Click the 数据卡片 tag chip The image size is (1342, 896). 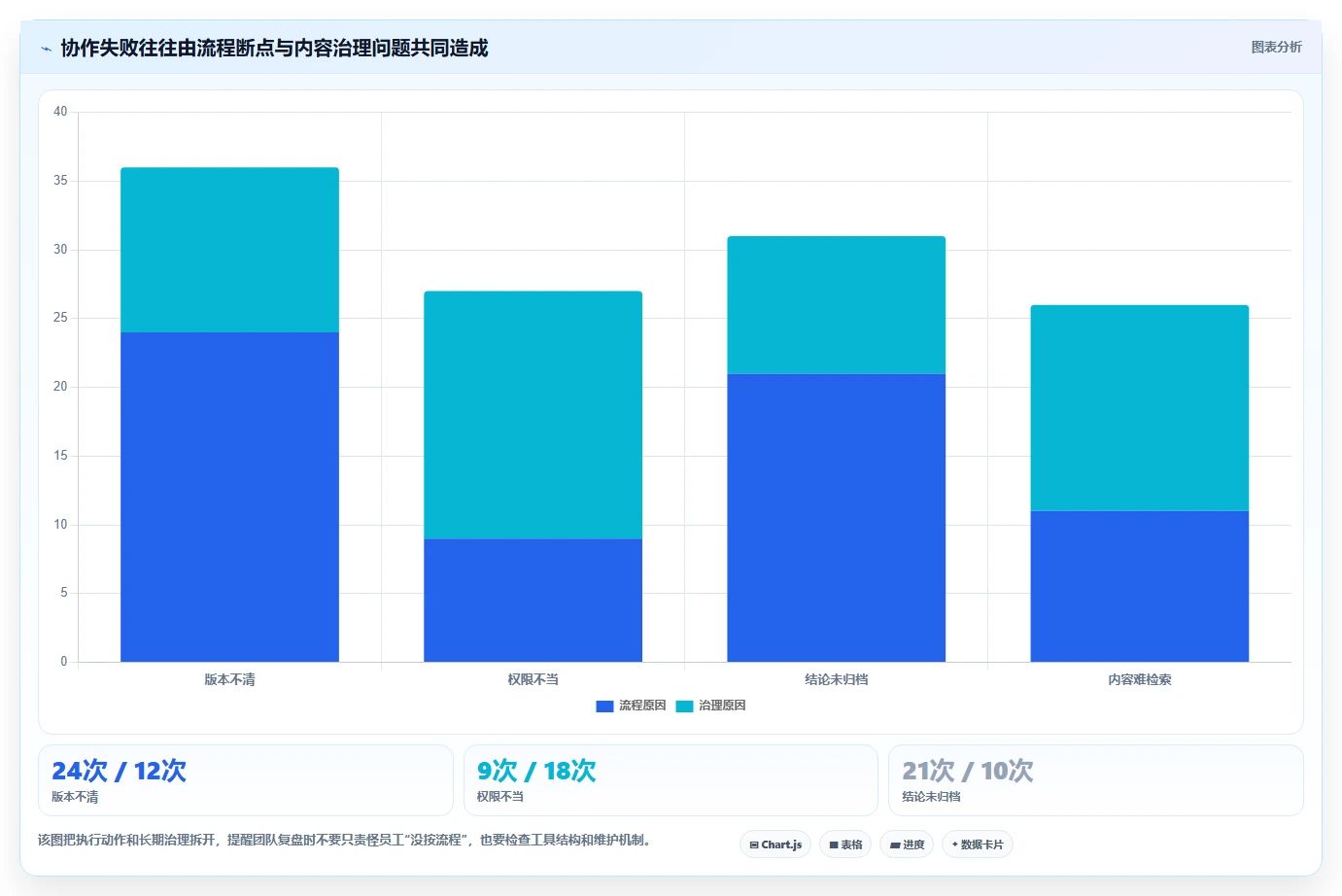point(978,844)
